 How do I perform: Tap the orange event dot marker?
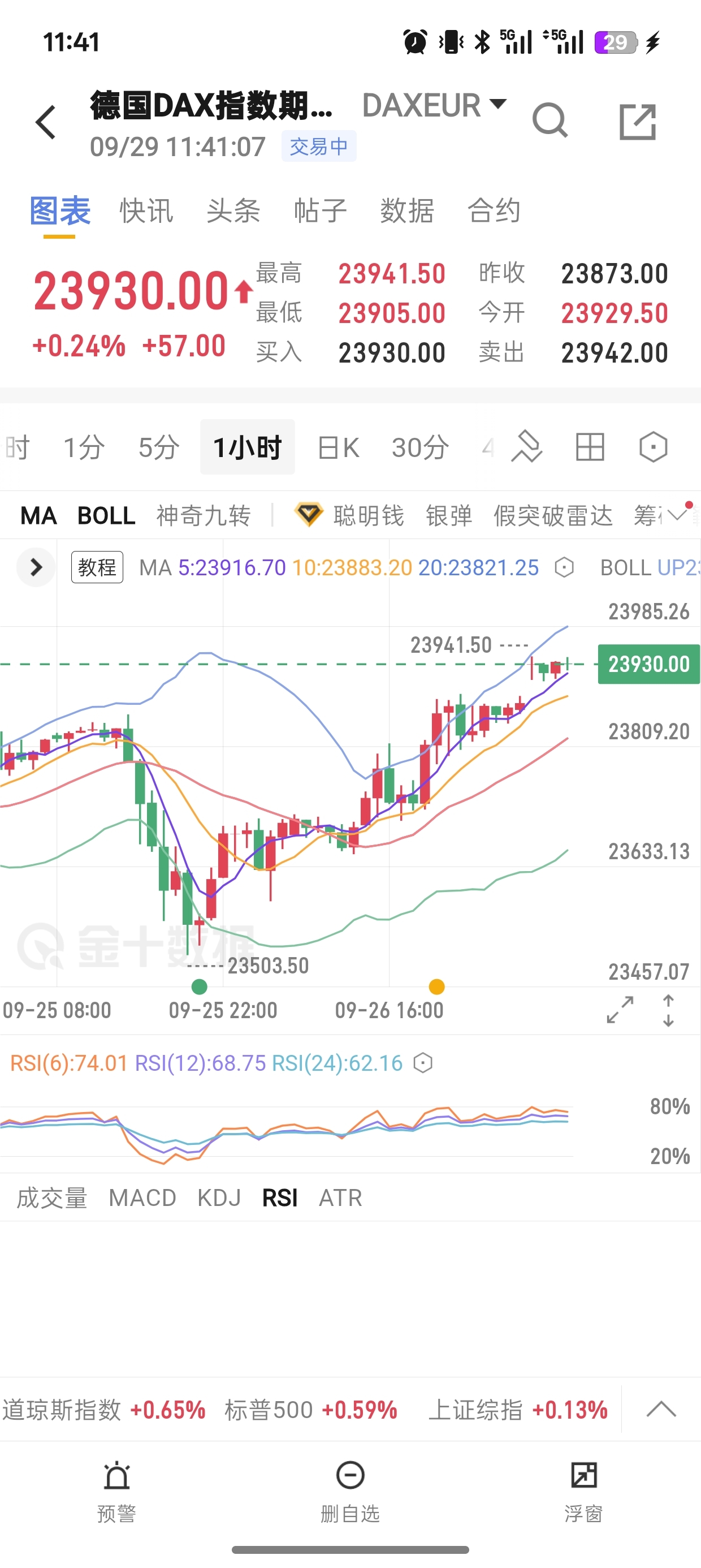[x=436, y=986]
